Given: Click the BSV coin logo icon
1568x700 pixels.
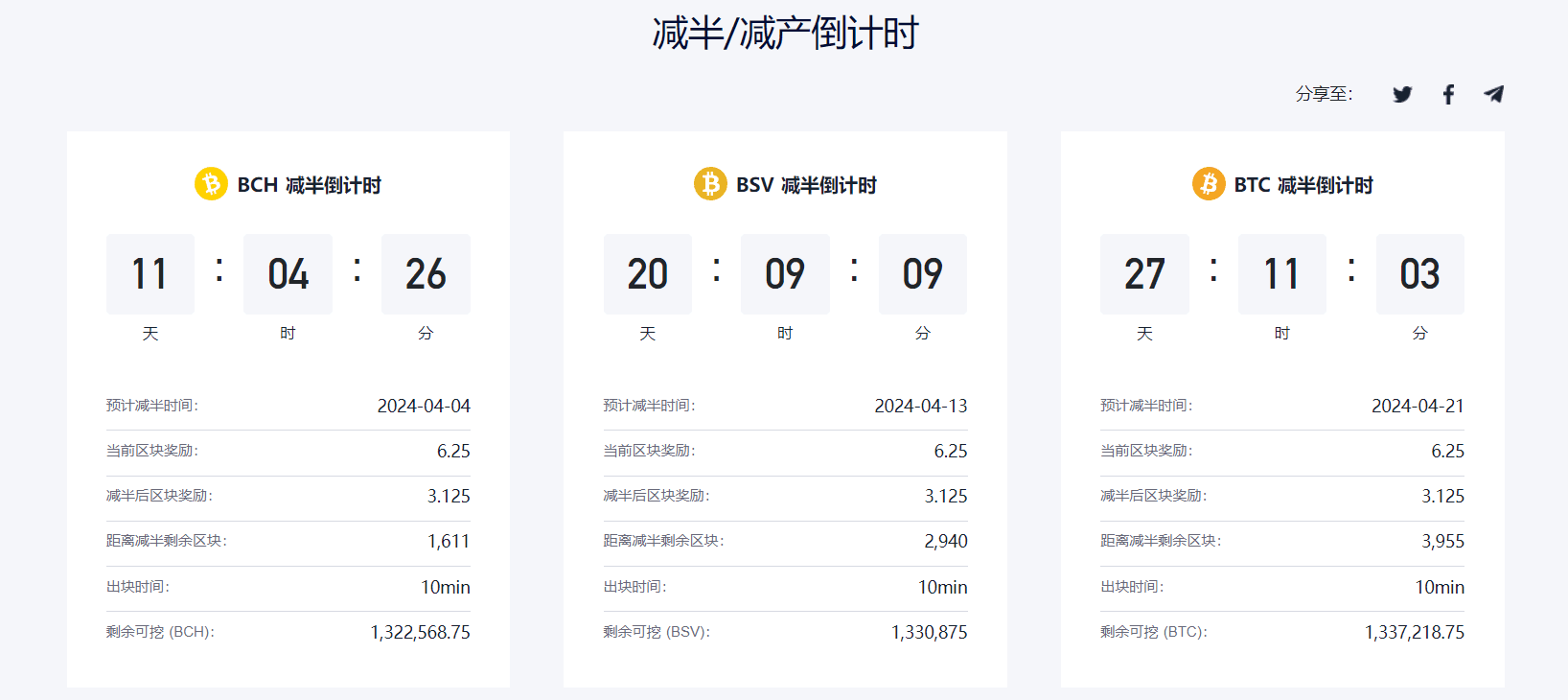Looking at the screenshot, I should click(x=710, y=184).
